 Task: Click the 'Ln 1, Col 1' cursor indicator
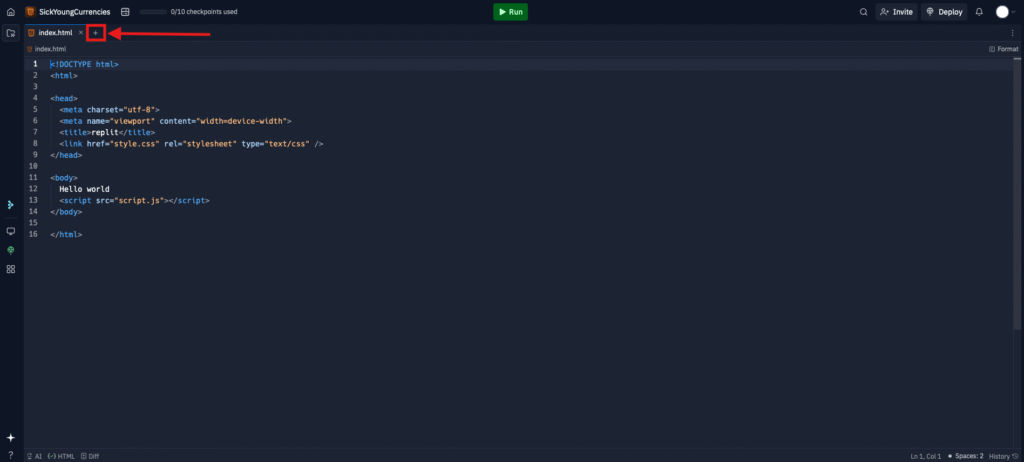(x=925, y=456)
